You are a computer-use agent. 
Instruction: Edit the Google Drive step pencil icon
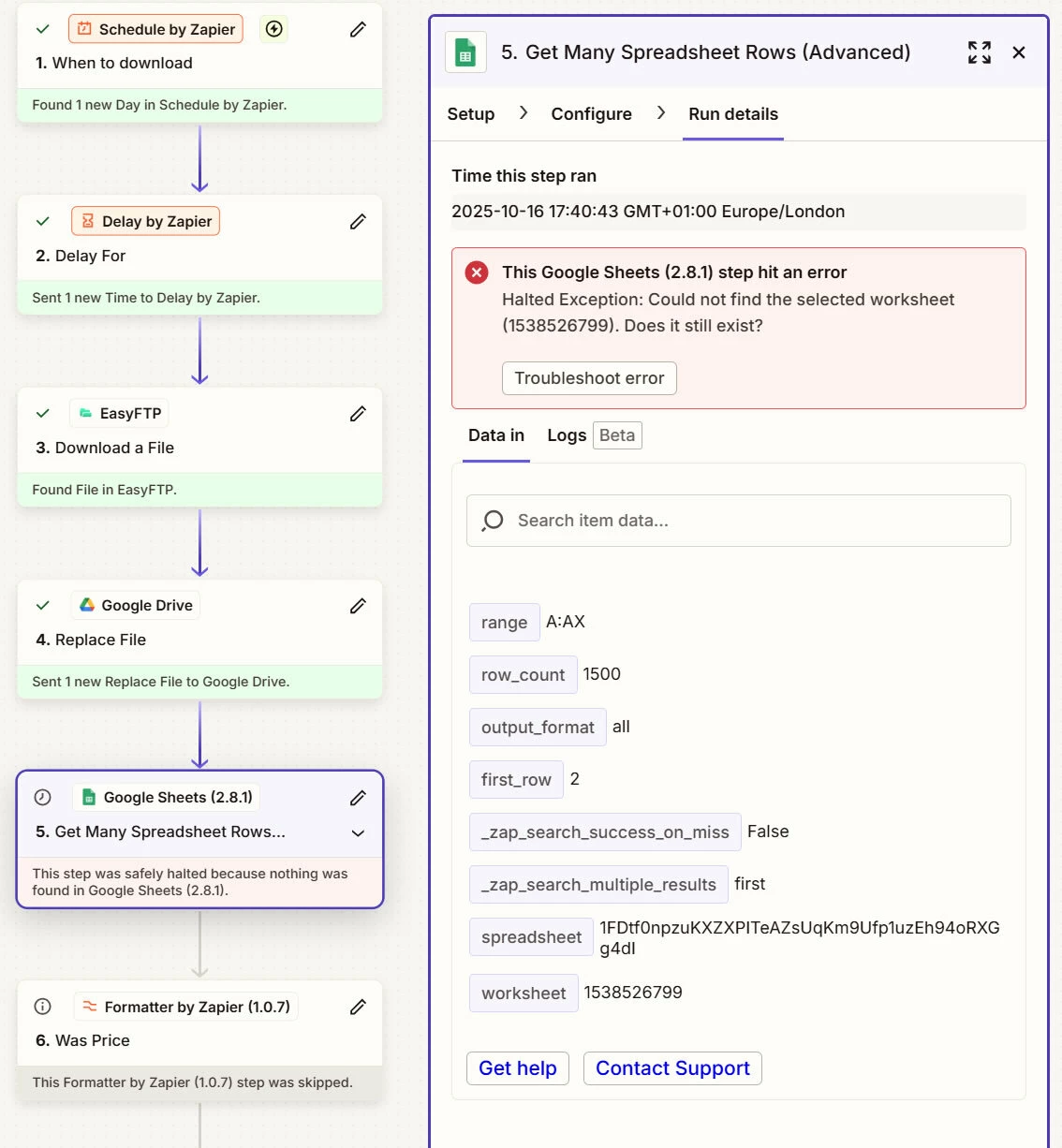[x=358, y=606]
